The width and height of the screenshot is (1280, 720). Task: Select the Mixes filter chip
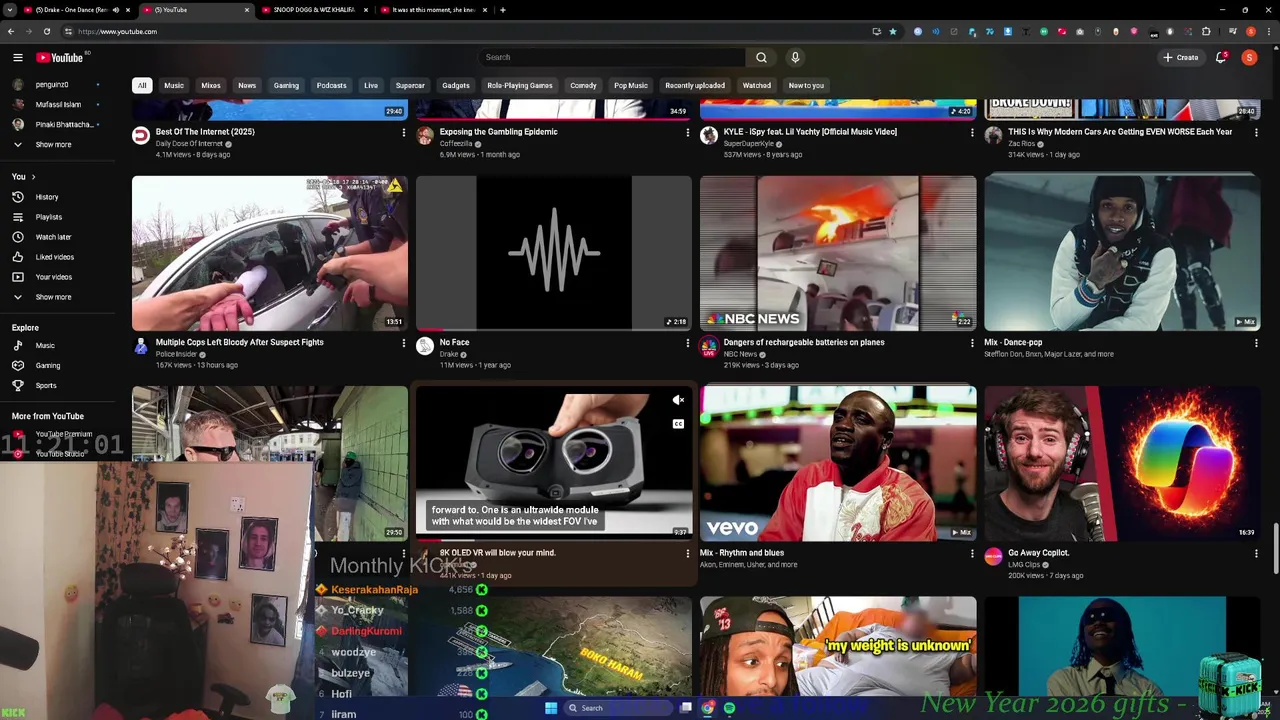point(211,86)
